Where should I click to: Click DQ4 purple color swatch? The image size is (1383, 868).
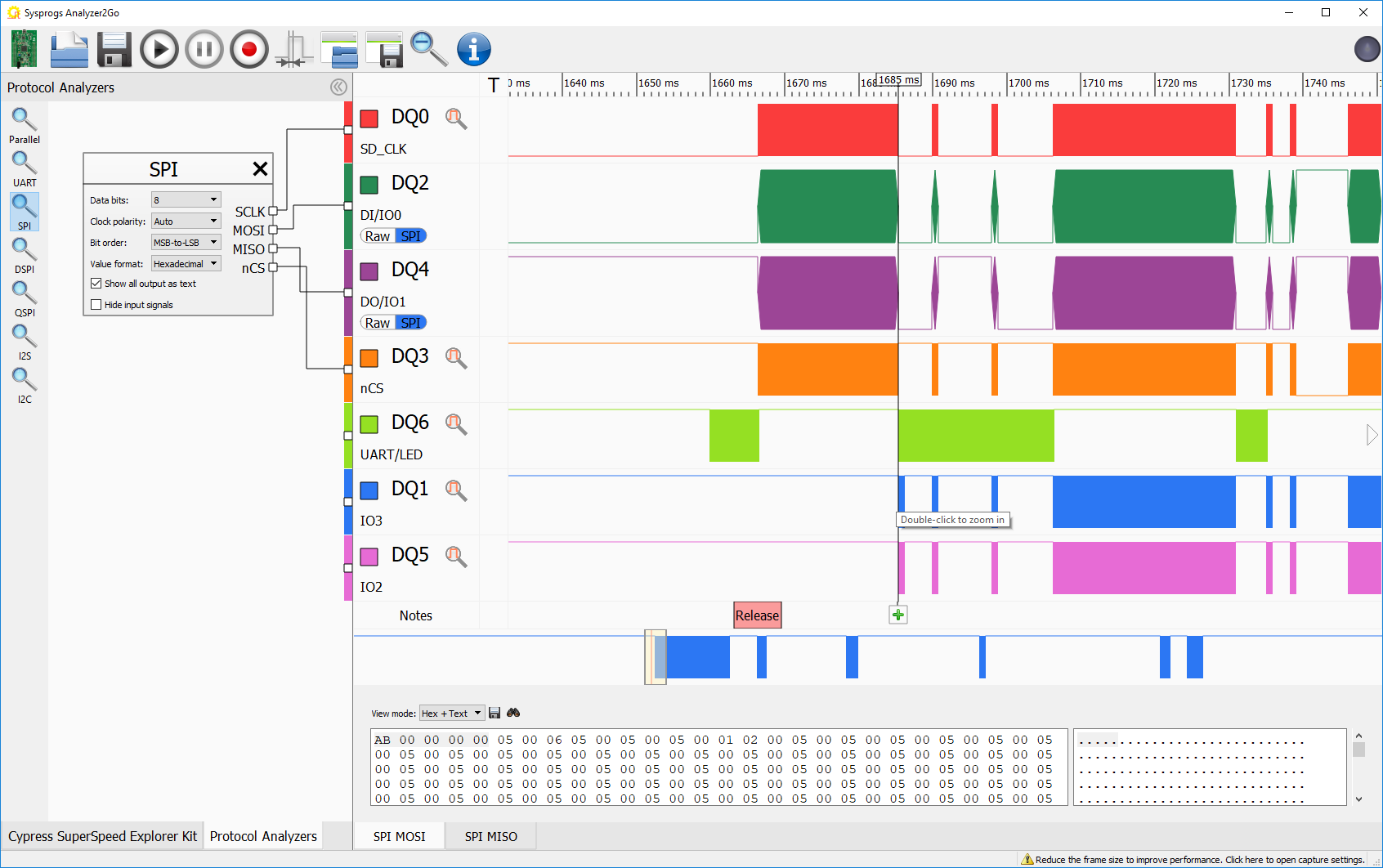pos(369,271)
